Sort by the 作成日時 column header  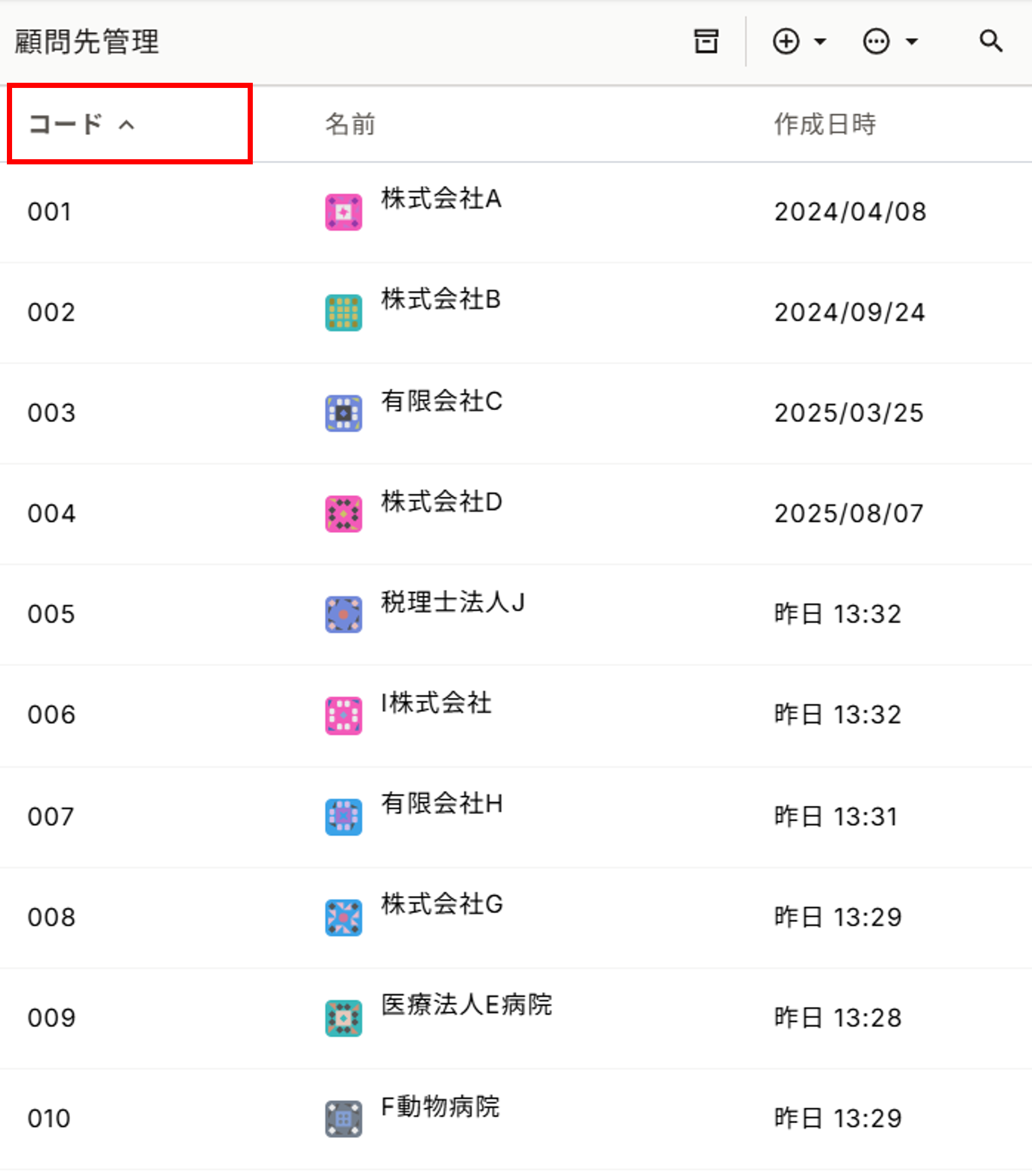point(825,124)
